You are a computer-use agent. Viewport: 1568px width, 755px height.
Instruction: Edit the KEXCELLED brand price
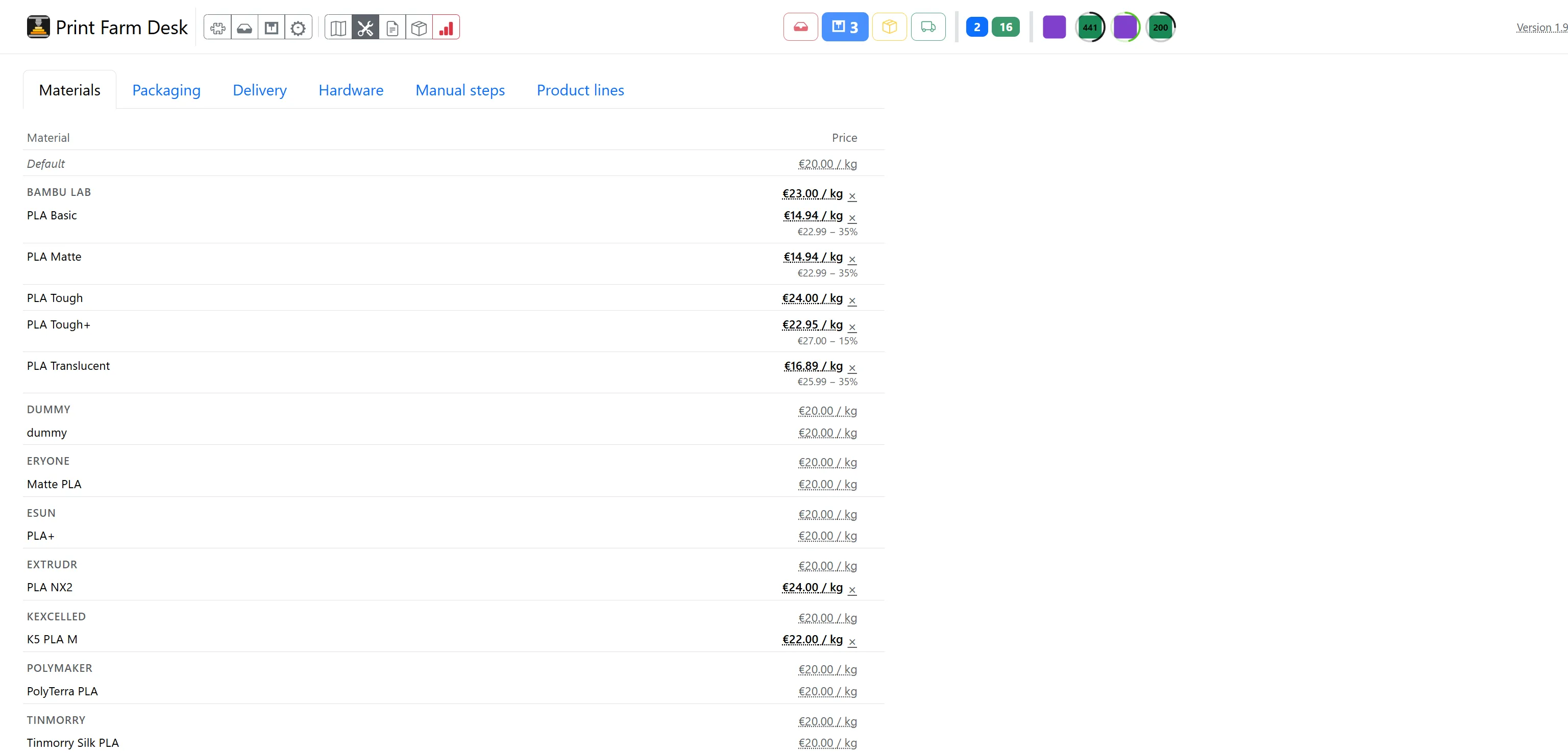point(827,617)
